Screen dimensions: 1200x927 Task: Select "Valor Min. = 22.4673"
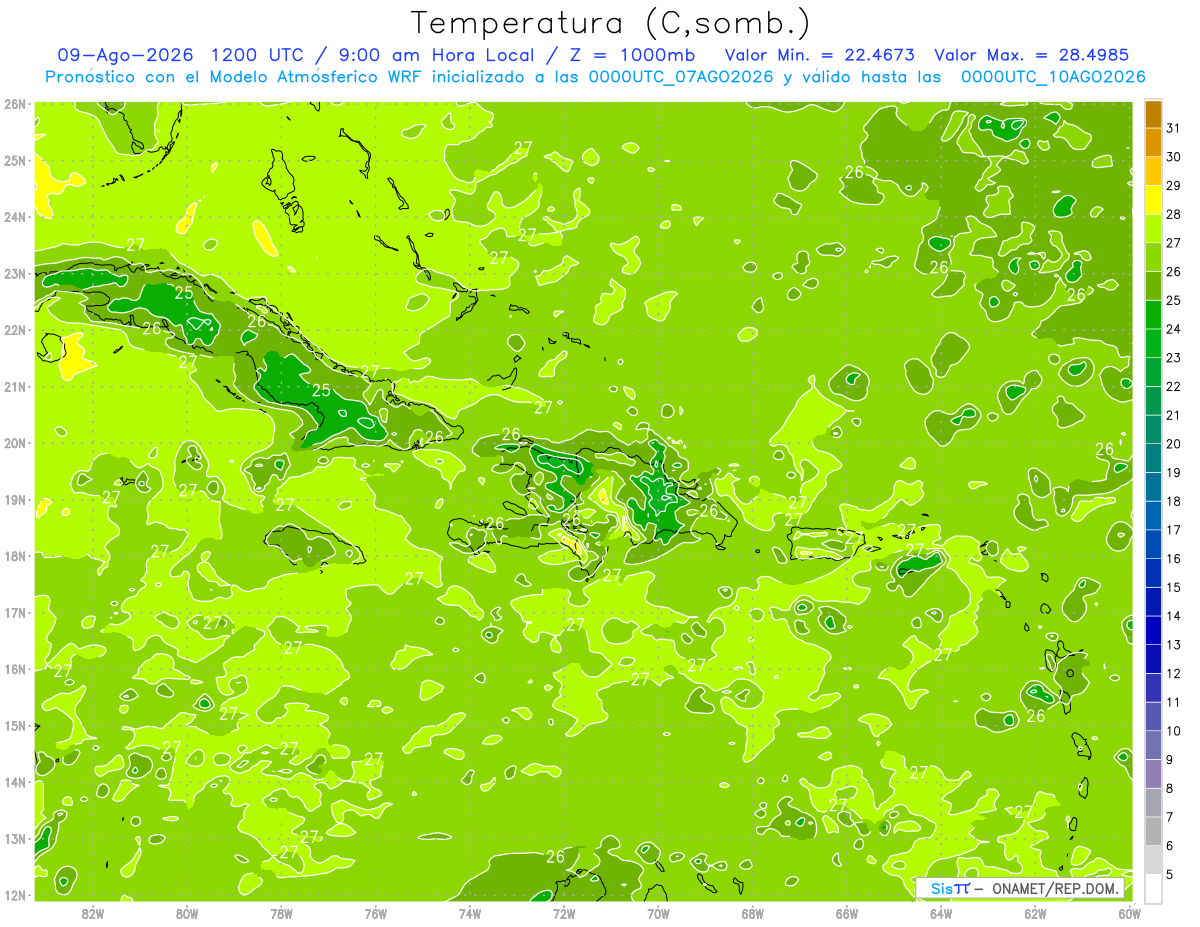[x=819, y=55]
